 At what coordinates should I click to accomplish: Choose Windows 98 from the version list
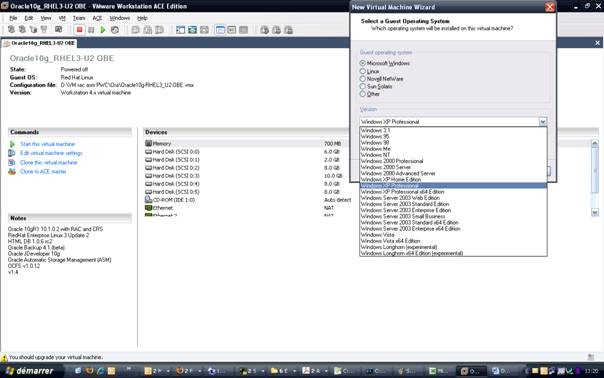453,143
